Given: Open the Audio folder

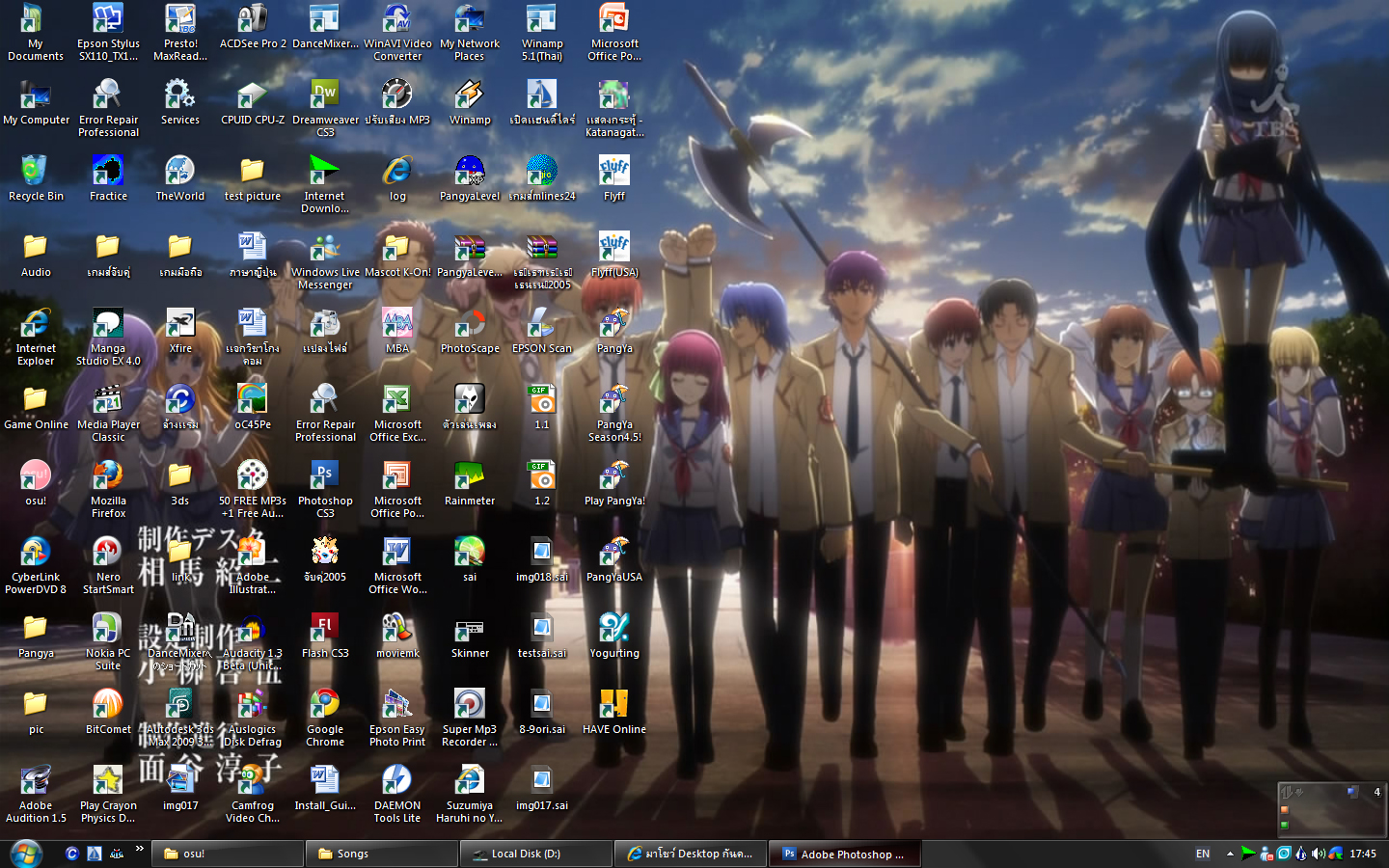Looking at the screenshot, I should click(x=36, y=255).
